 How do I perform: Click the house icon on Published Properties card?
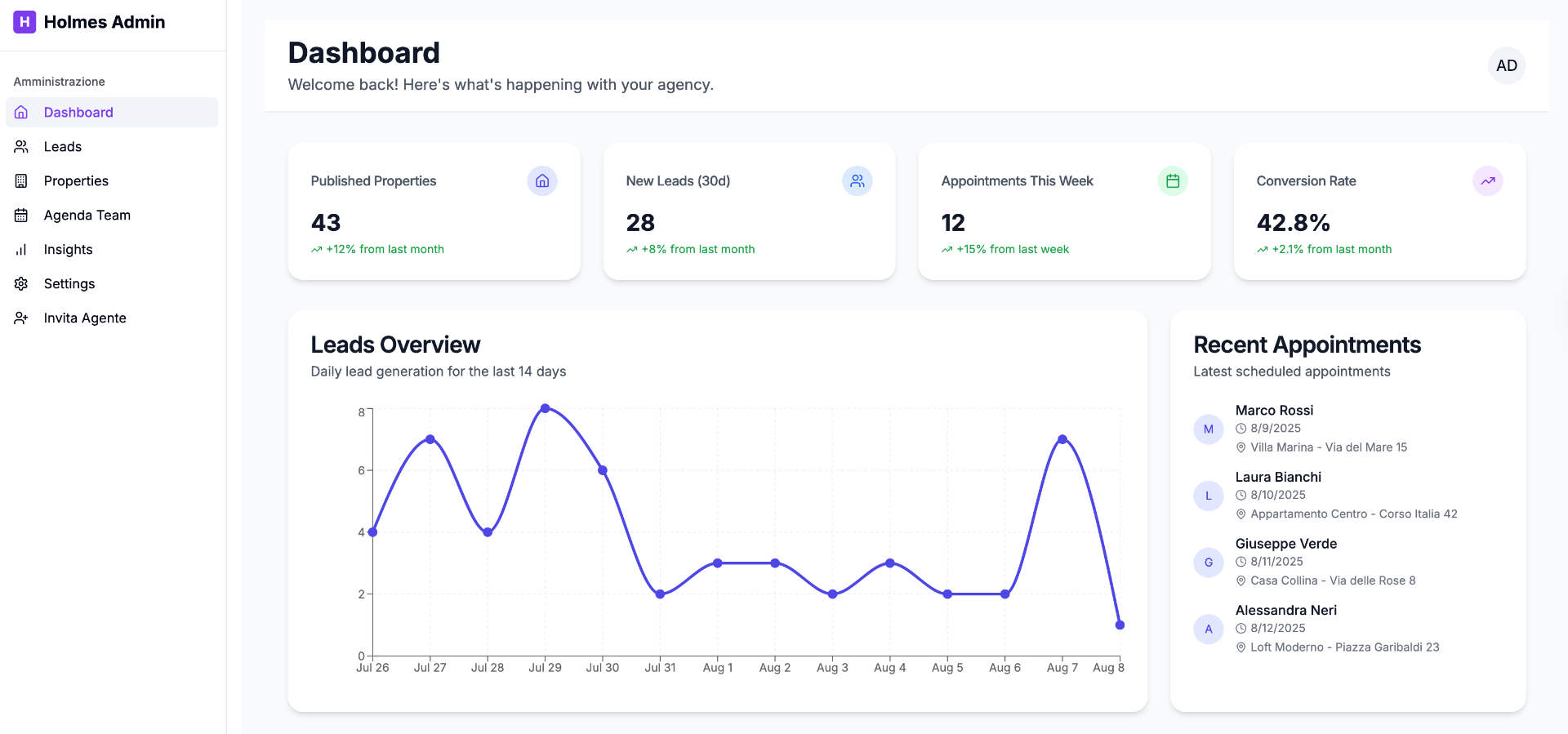tap(541, 181)
